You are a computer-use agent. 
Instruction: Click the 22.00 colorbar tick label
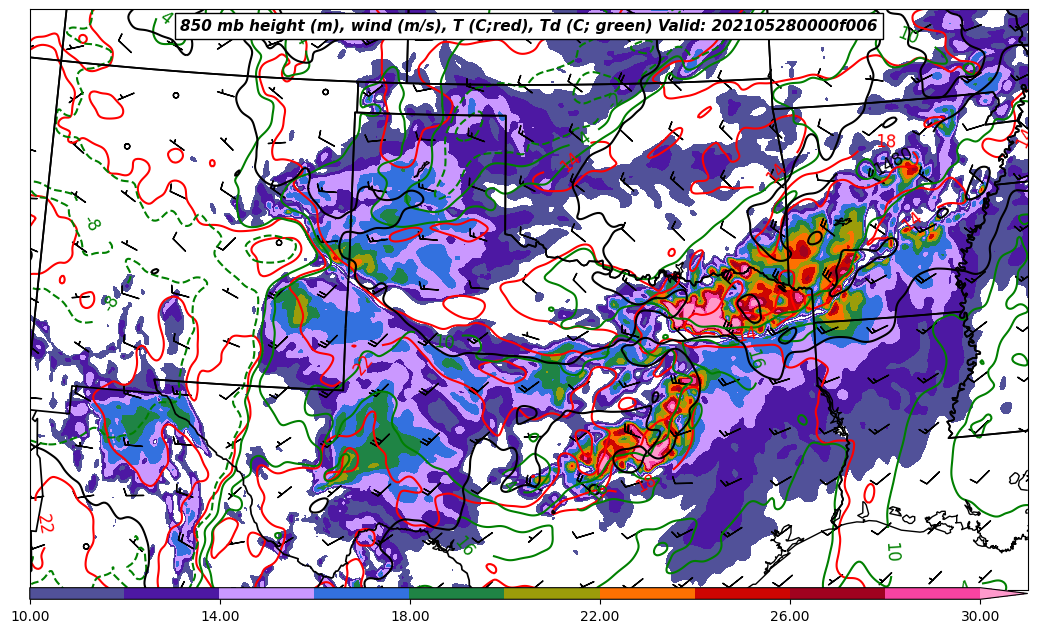[x=600, y=616]
